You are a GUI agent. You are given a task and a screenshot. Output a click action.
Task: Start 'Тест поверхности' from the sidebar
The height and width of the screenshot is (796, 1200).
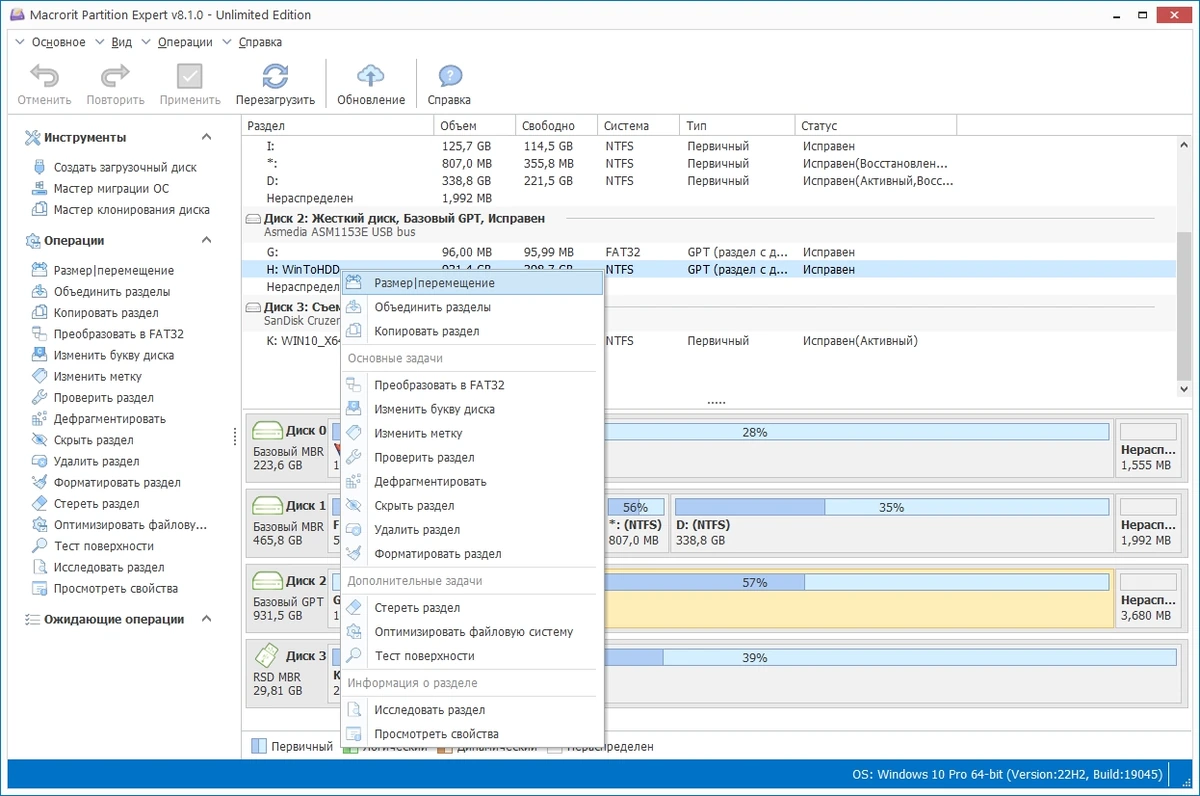[x=104, y=546]
